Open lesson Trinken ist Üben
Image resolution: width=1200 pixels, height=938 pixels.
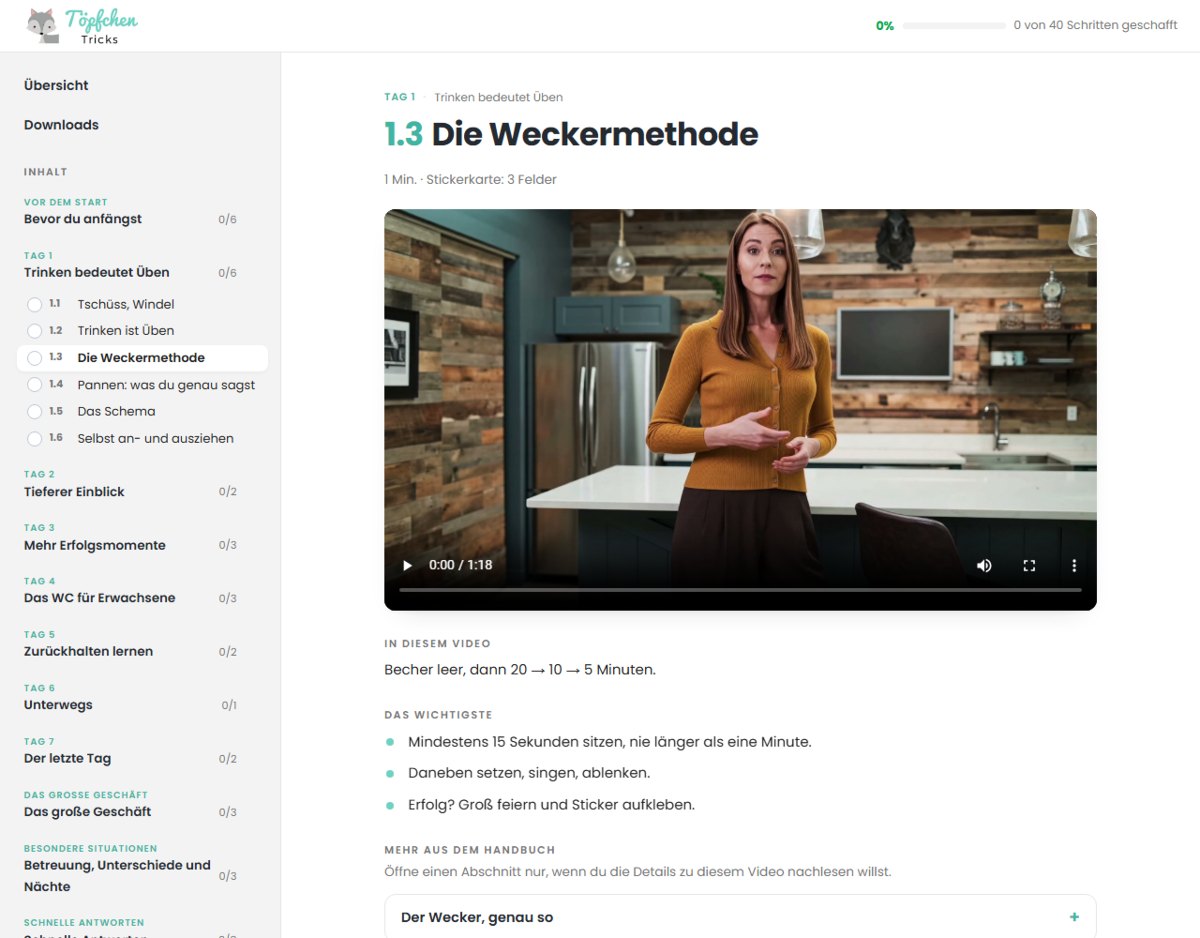126,331
